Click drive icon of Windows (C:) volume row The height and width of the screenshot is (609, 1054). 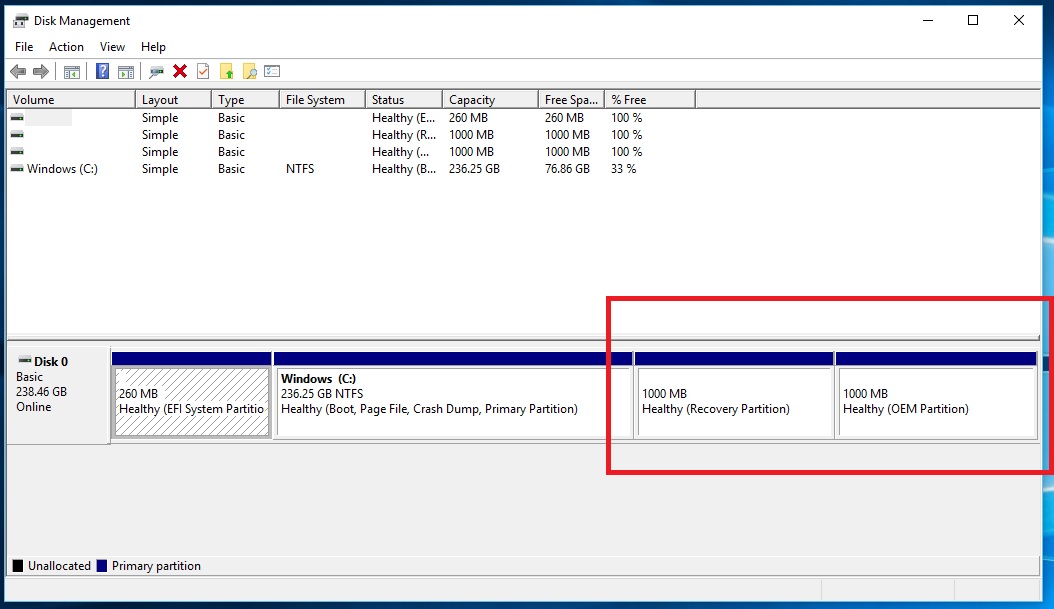17,169
